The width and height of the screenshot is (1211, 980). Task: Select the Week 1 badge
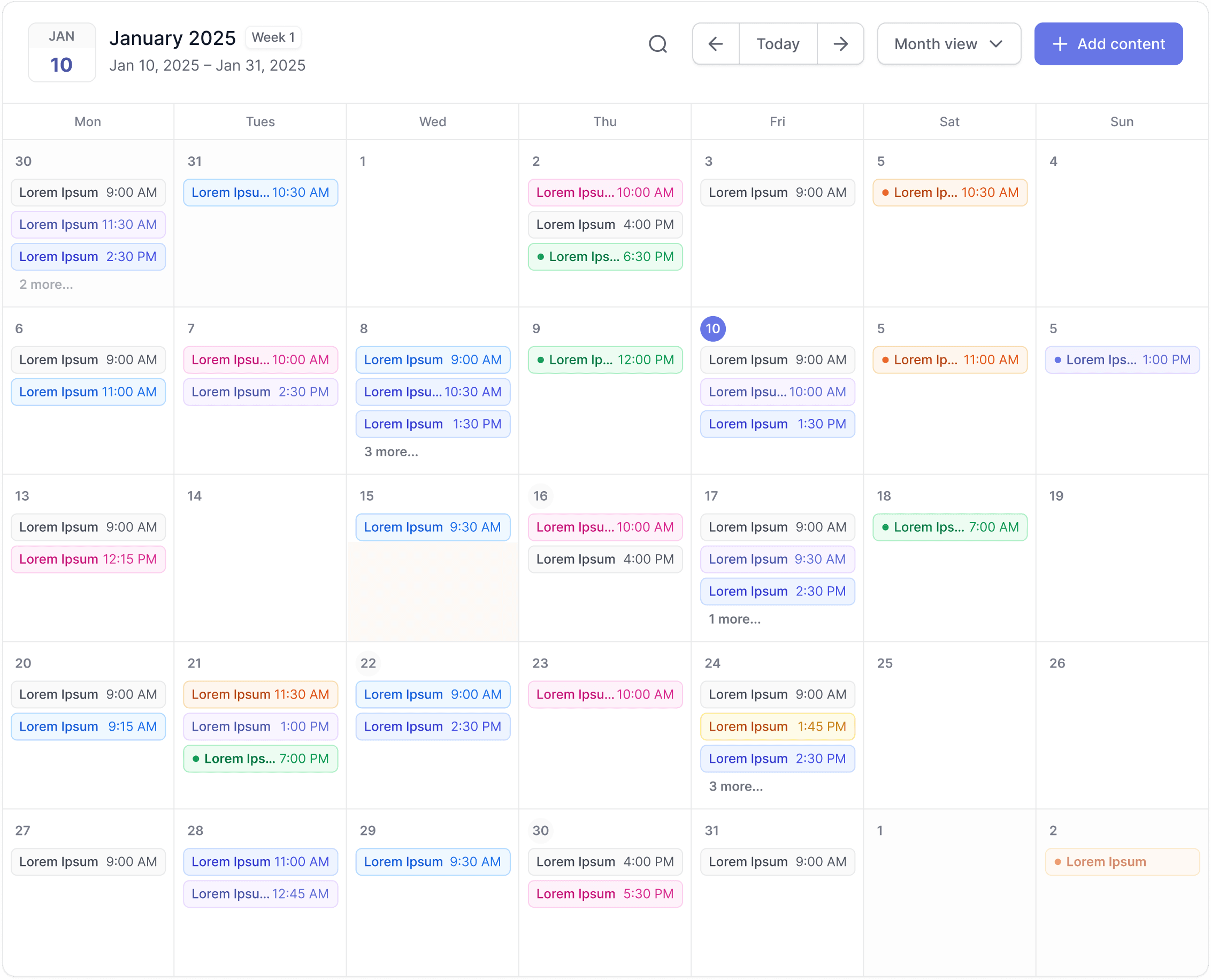pos(273,37)
